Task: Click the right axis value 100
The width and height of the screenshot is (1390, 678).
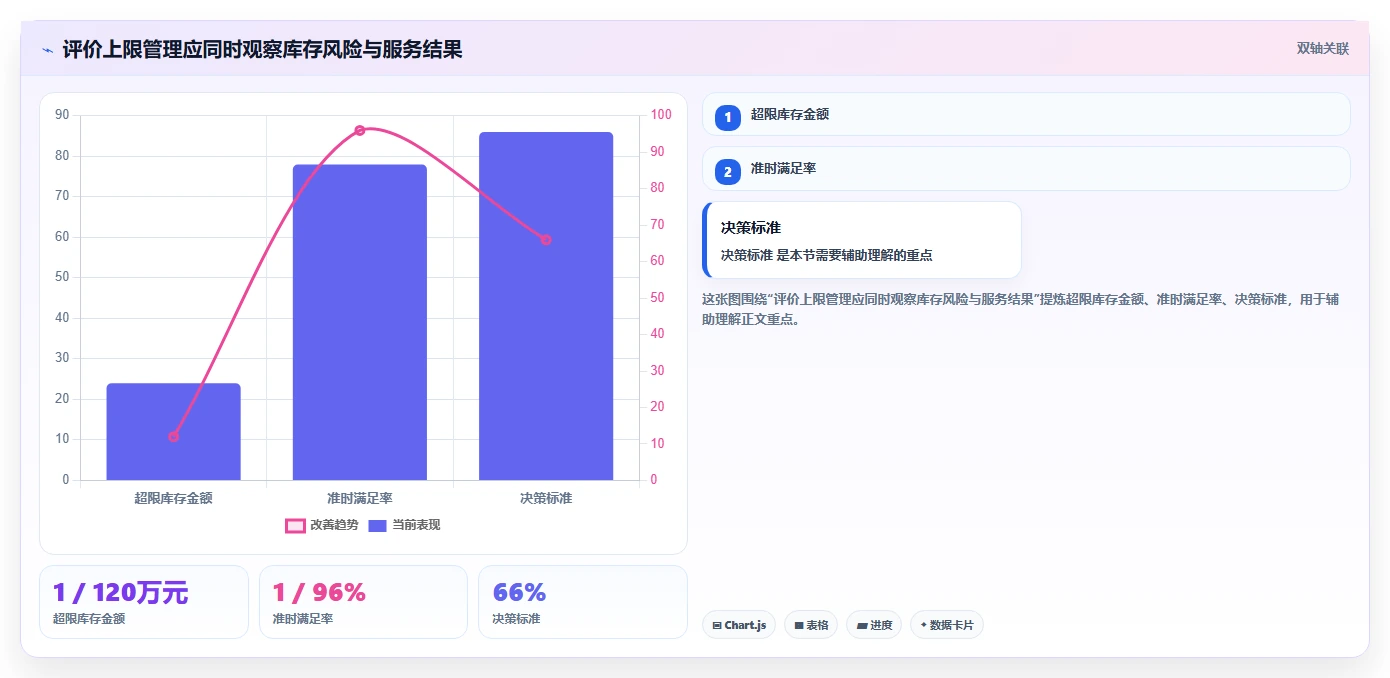Action: coord(661,115)
